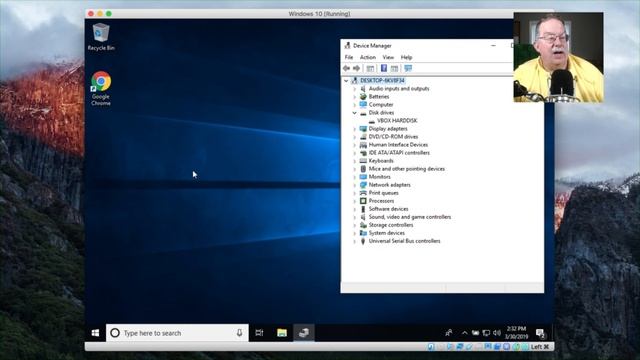Click the network icon in the system tray
Screen dimensions: 640x360
coord(486,333)
